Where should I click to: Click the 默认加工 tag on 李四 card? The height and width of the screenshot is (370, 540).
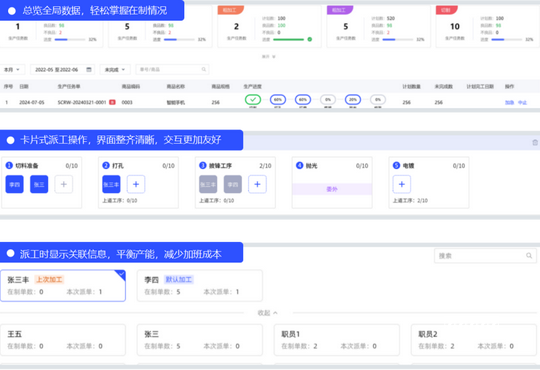(x=179, y=279)
